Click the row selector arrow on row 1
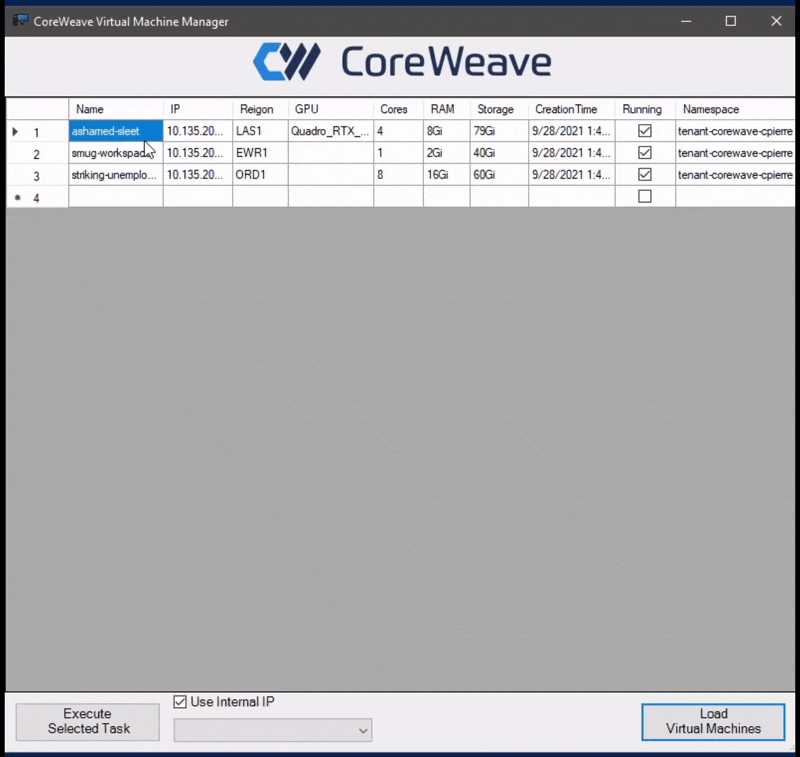 (14, 131)
